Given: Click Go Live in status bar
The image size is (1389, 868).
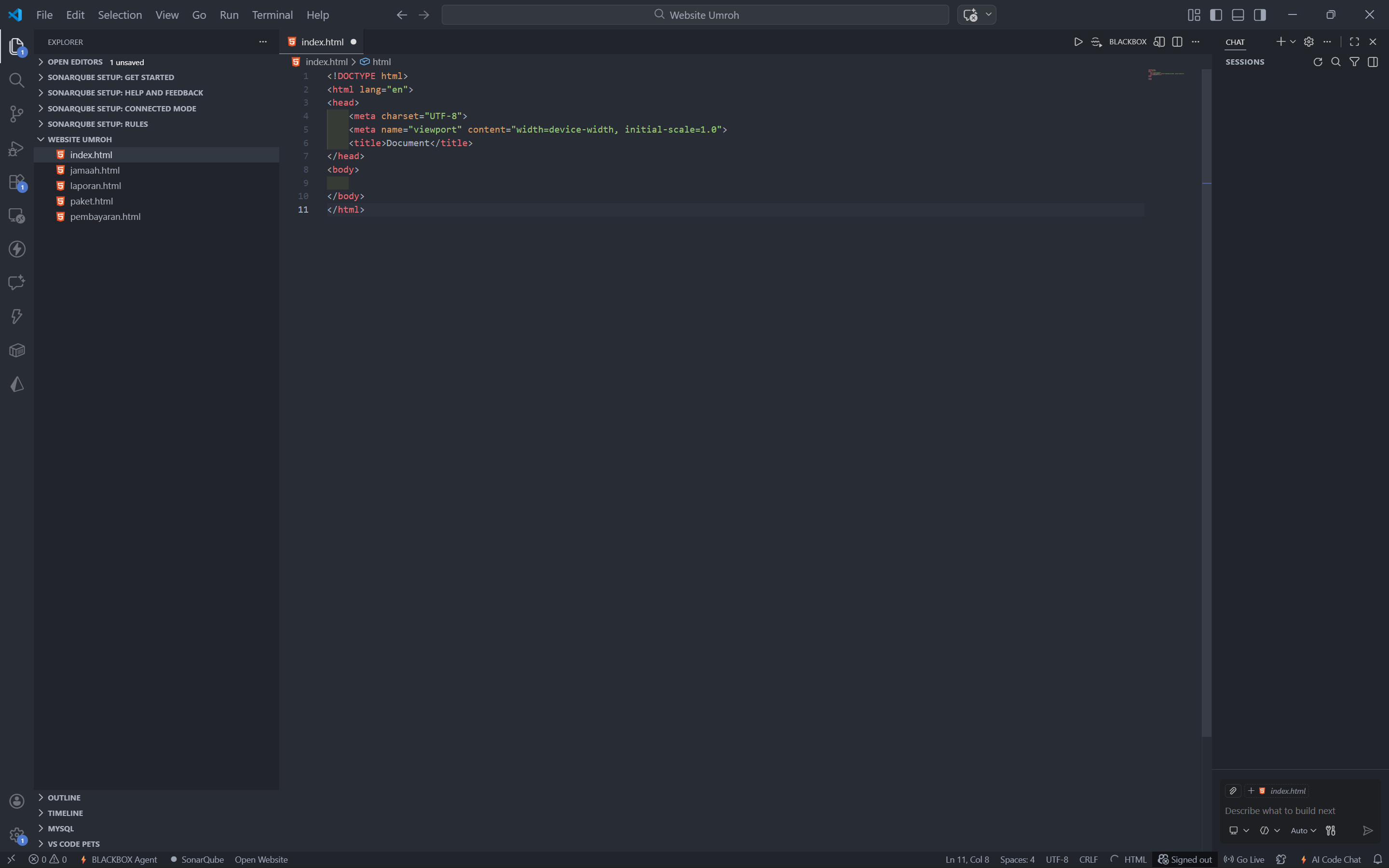Looking at the screenshot, I should (x=1244, y=859).
